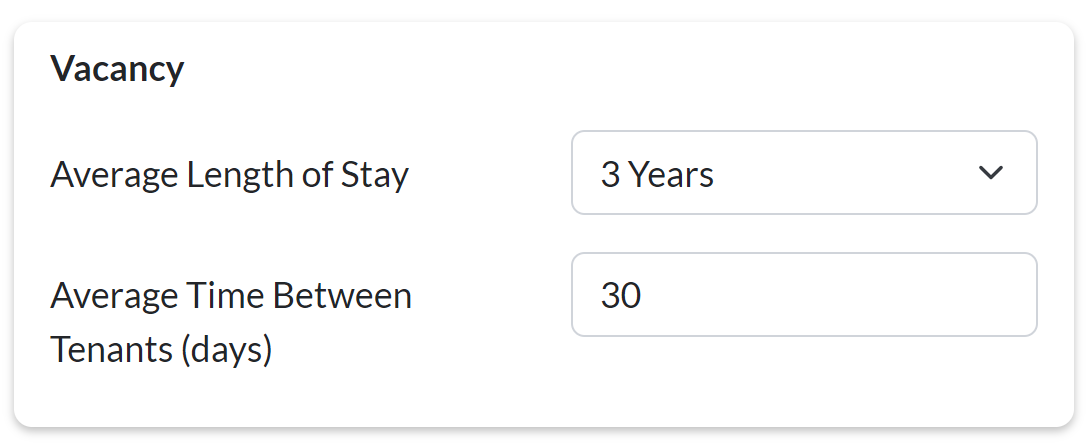Expand the length of stay combo box
Viewport: 1091px width, 445px height.
(803, 173)
